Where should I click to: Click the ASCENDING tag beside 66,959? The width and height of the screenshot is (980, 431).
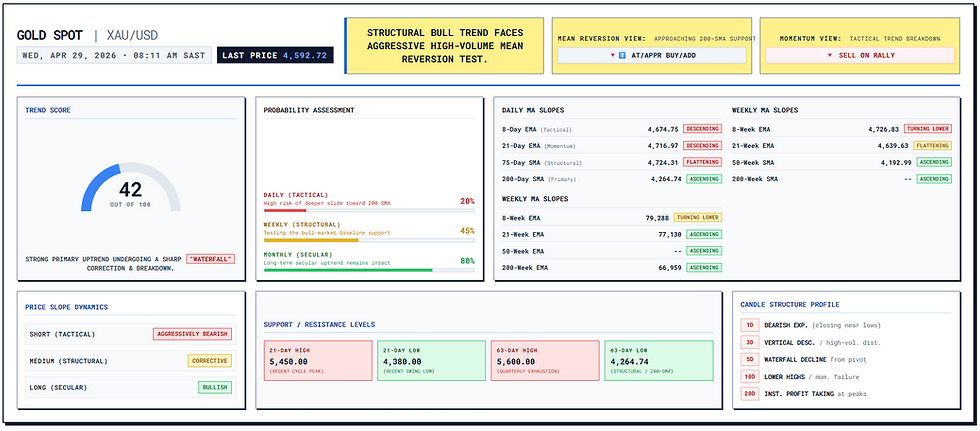pyautogui.click(x=704, y=267)
